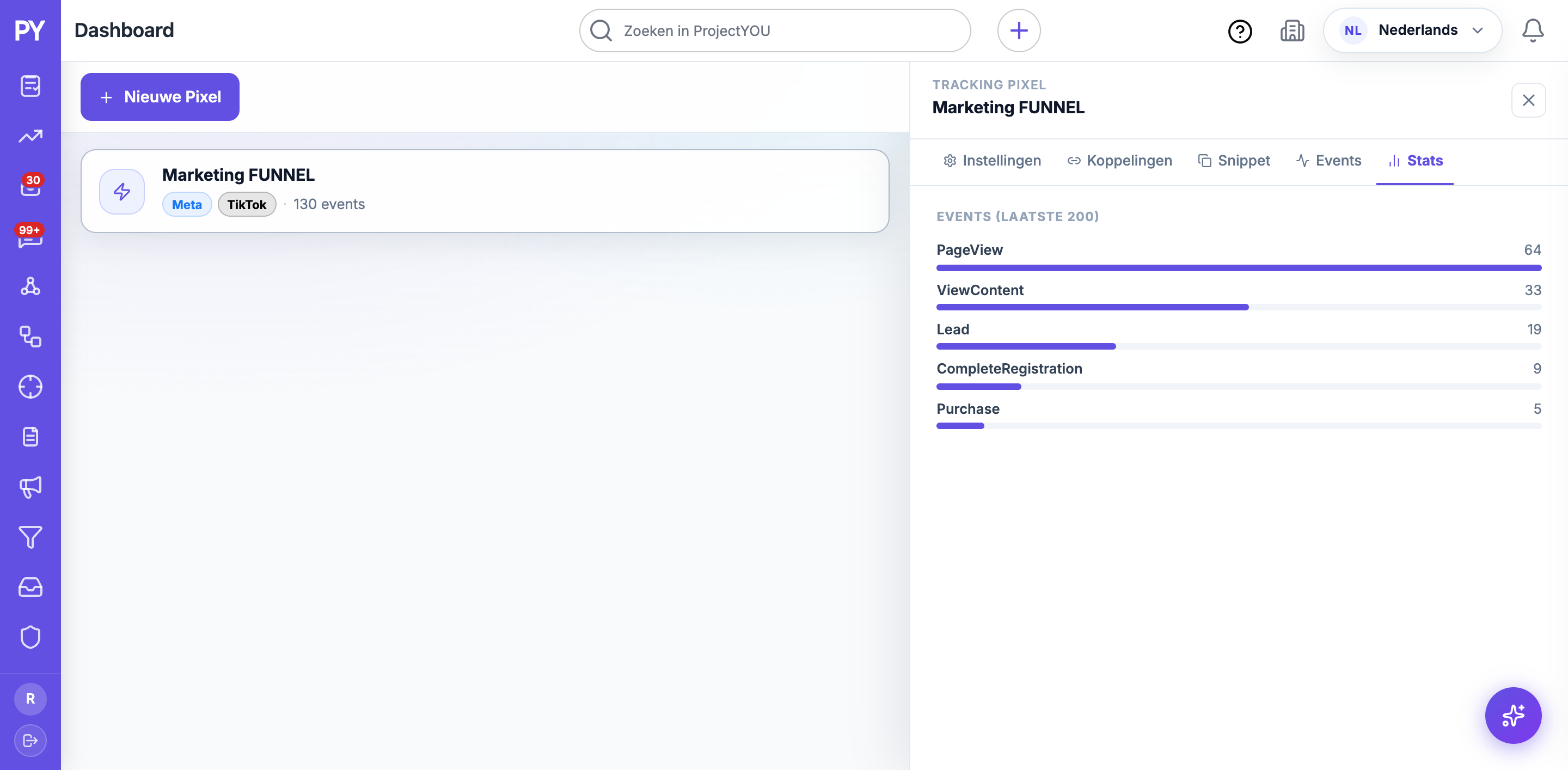Open the shield security sidebar icon
Screen dimensions: 1568x770
pyautogui.click(x=30, y=637)
